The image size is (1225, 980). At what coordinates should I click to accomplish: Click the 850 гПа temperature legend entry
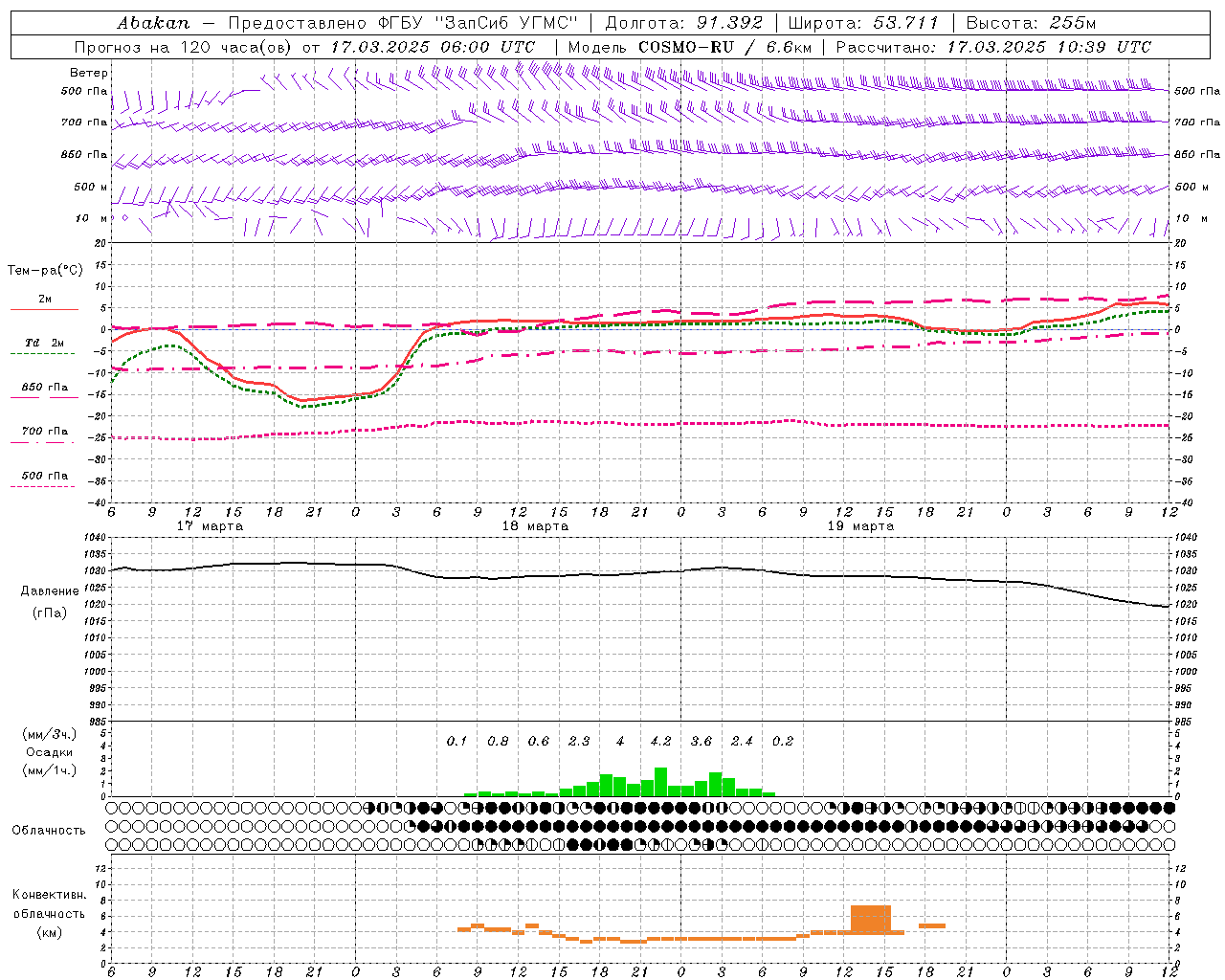pyautogui.click(x=45, y=388)
